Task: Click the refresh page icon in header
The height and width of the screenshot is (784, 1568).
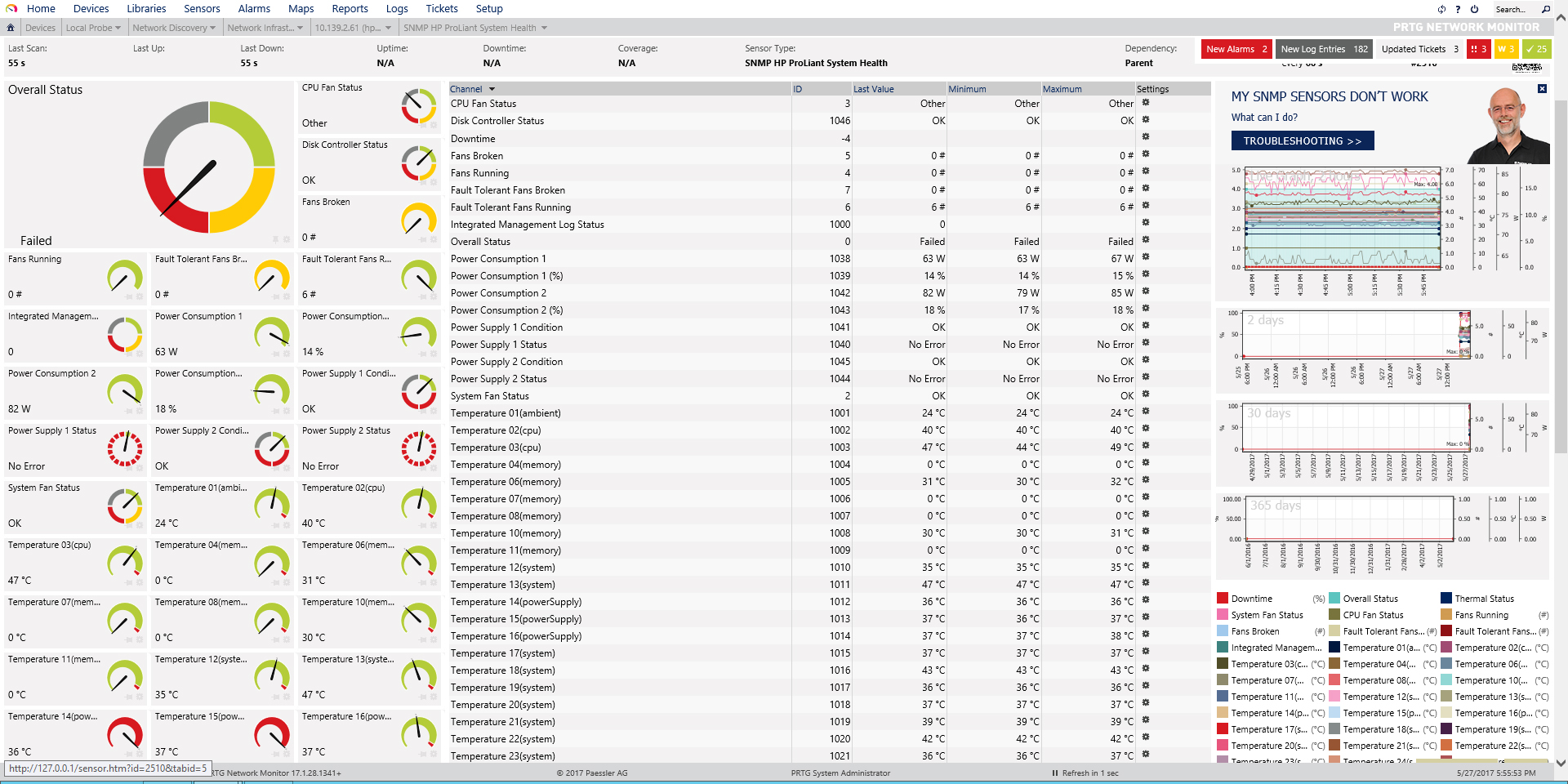Action: coord(1441,9)
